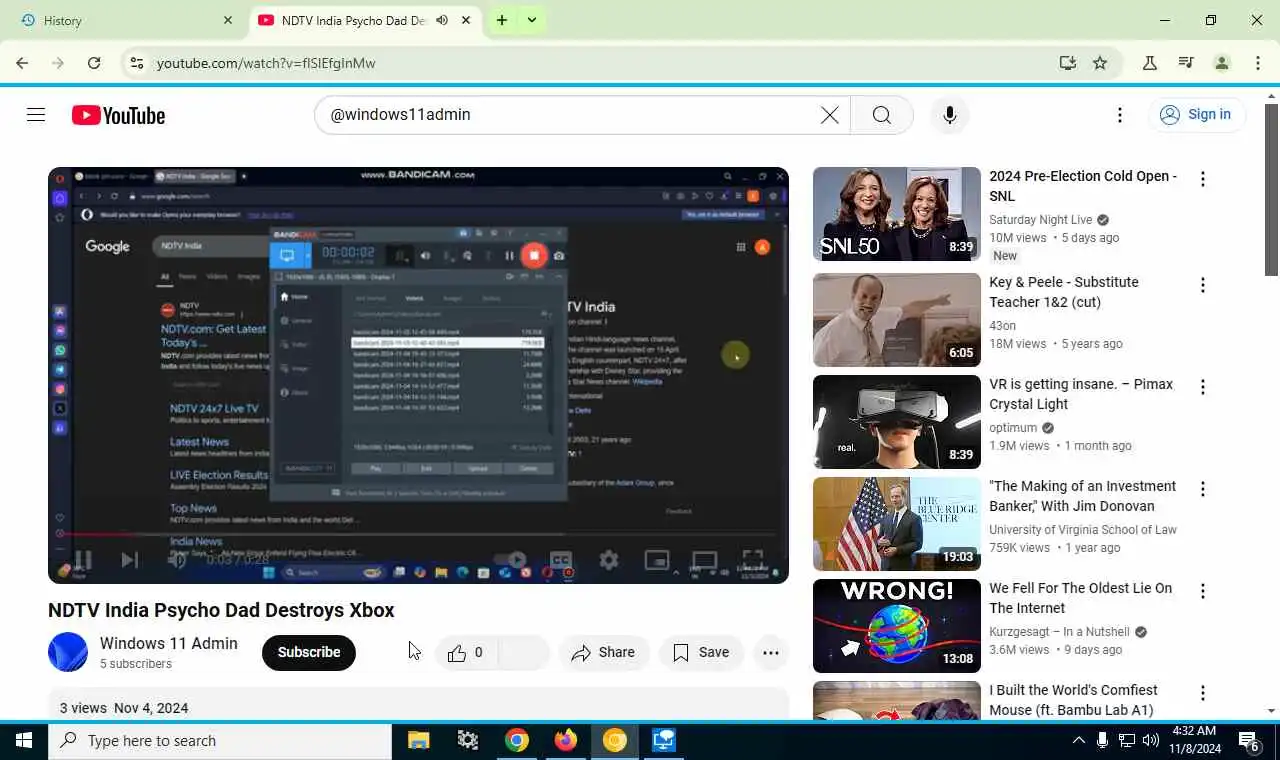Play SNL Pre-Election Cold Open thumbnail
This screenshot has width=1280, height=760.
point(897,214)
